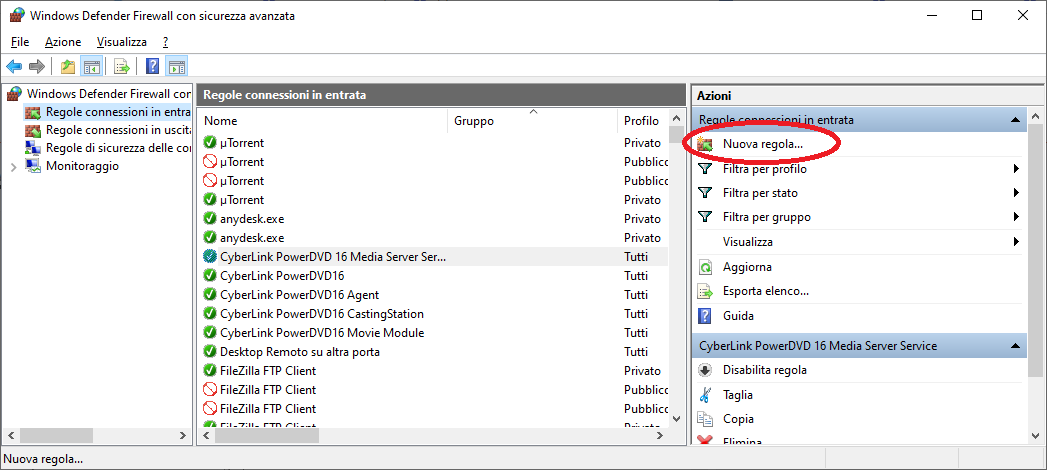
Task: Click the rules list vertical scrollbar up arrow
Action: point(675,117)
